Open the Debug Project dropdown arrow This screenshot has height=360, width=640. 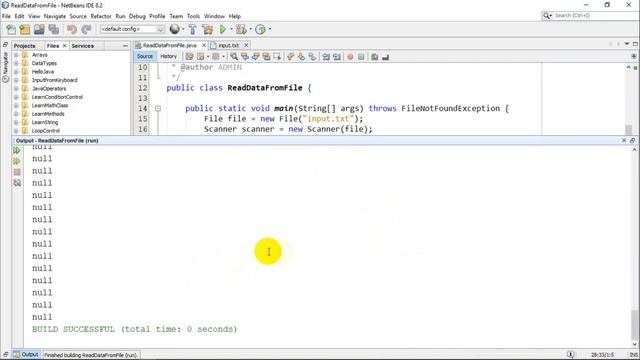(x=251, y=29)
